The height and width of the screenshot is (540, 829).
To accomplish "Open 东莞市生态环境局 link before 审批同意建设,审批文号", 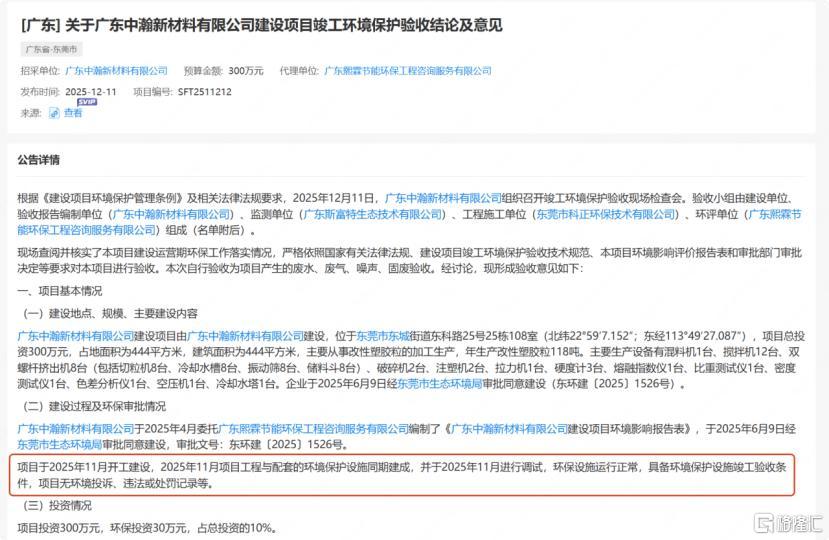I will 59,445.
